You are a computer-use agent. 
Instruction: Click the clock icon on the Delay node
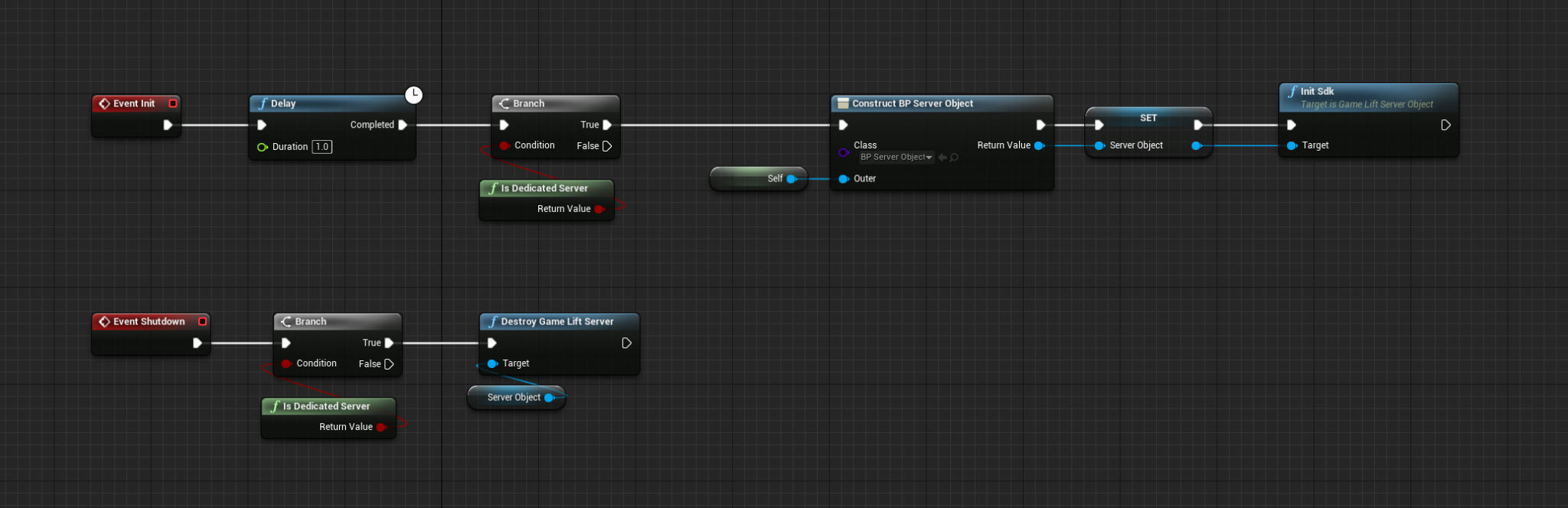coord(413,95)
